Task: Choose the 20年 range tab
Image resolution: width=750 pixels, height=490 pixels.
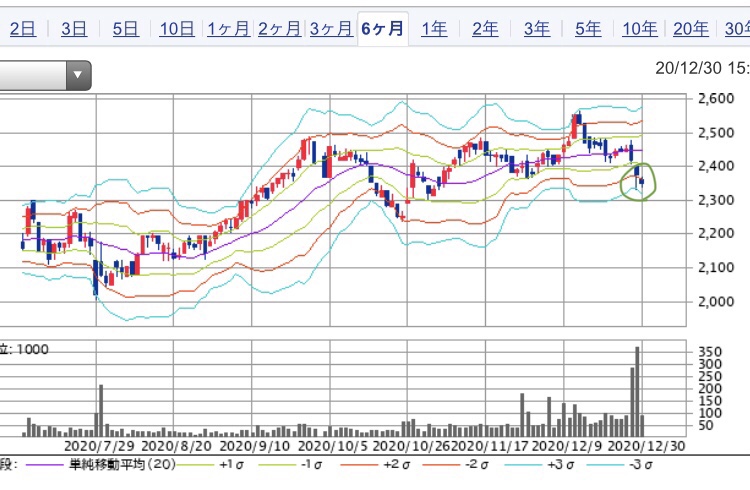Action: (x=691, y=28)
